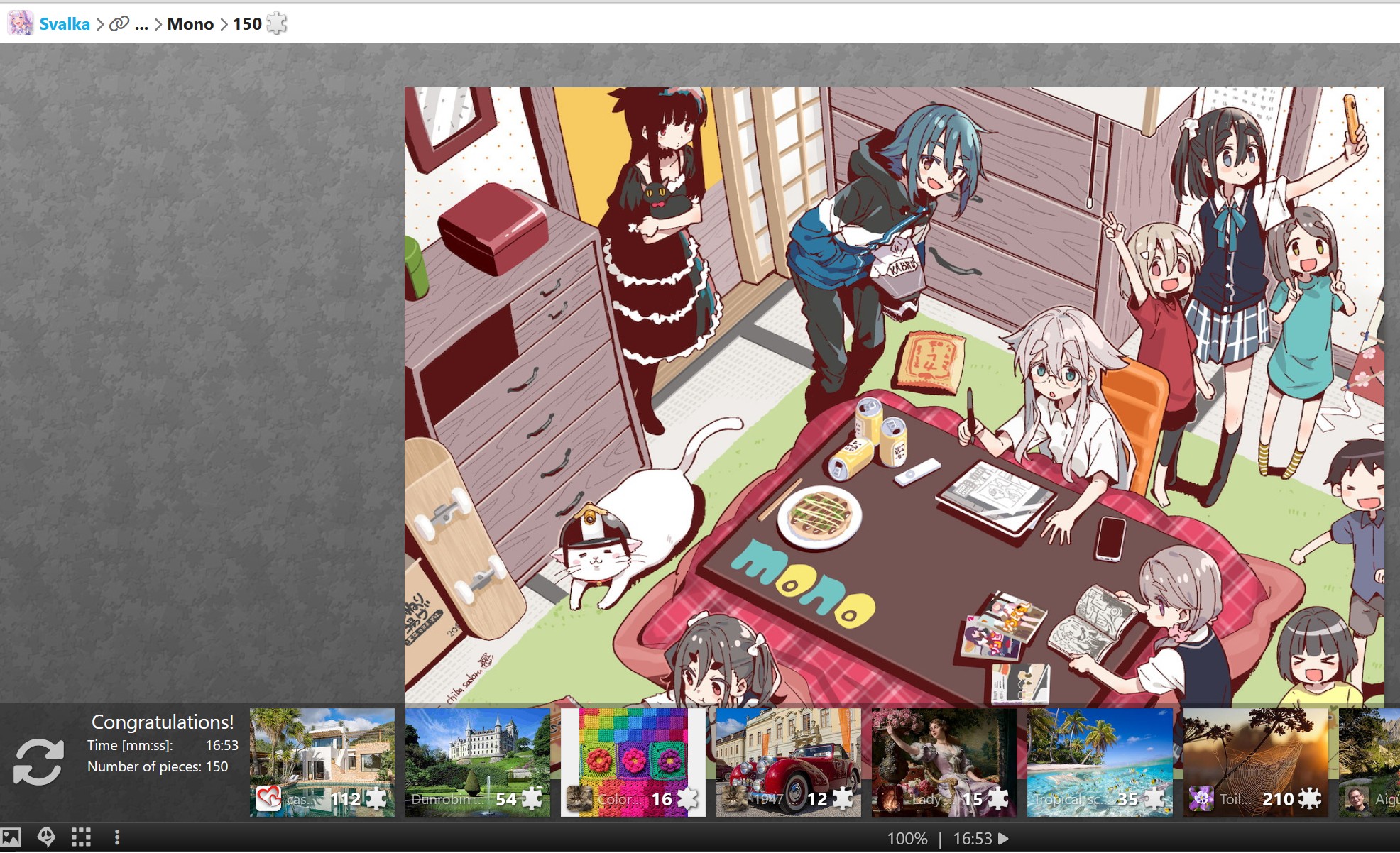1400x853 pixels.
Task: Click the piece icon beside 112
Action: click(376, 799)
